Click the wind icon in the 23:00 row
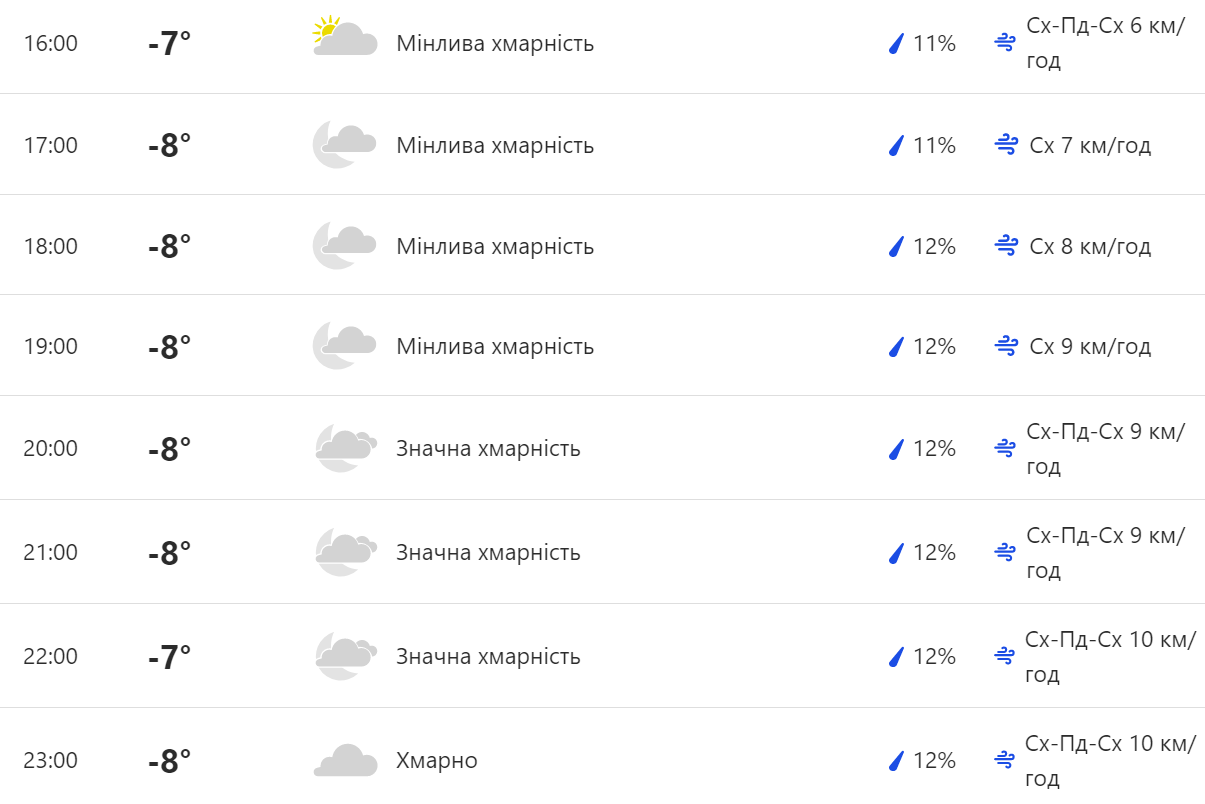This screenshot has height=804, width=1205. (x=1005, y=760)
